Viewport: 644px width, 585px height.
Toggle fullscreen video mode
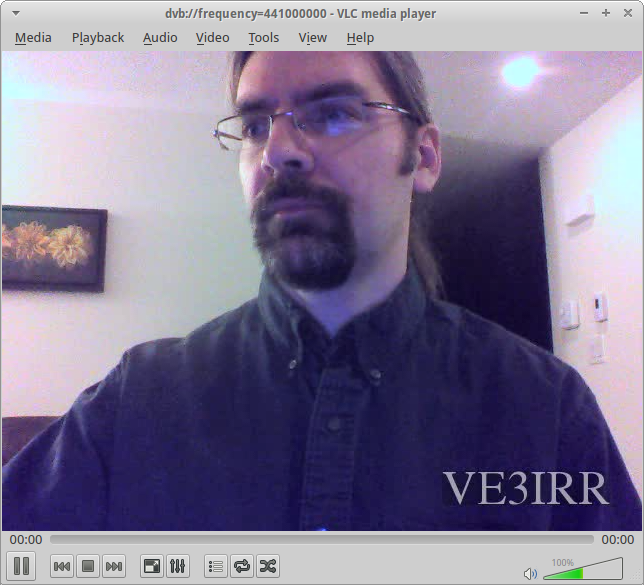152,566
